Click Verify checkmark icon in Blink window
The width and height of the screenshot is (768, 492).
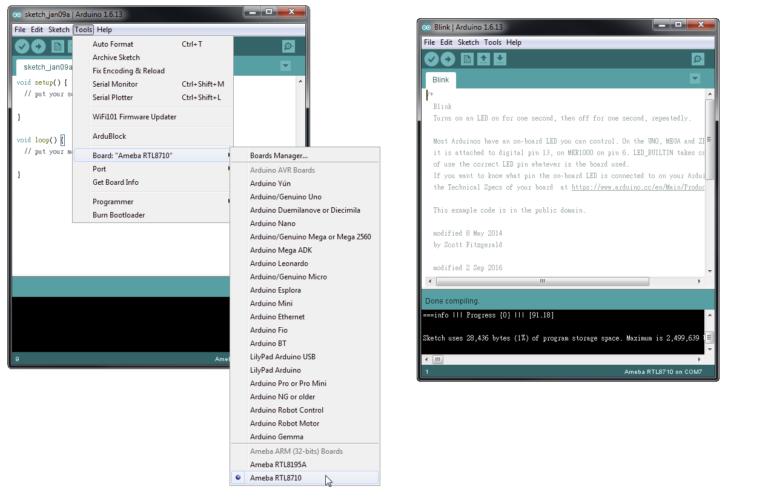(x=431, y=59)
